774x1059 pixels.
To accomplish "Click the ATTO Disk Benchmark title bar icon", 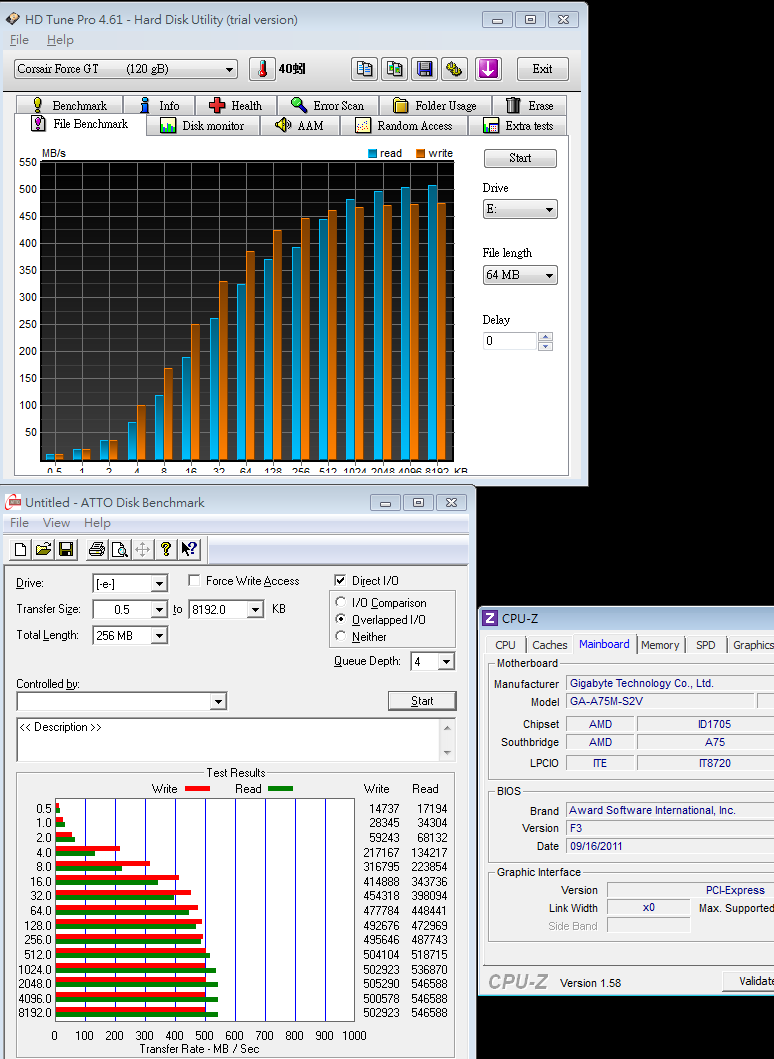I will pyautogui.click(x=13, y=502).
